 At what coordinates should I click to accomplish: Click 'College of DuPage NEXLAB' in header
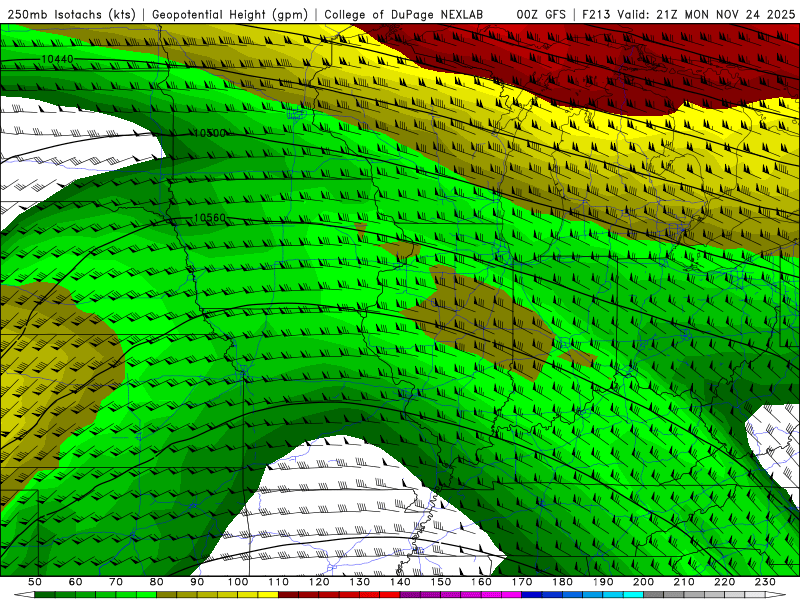click(403, 14)
